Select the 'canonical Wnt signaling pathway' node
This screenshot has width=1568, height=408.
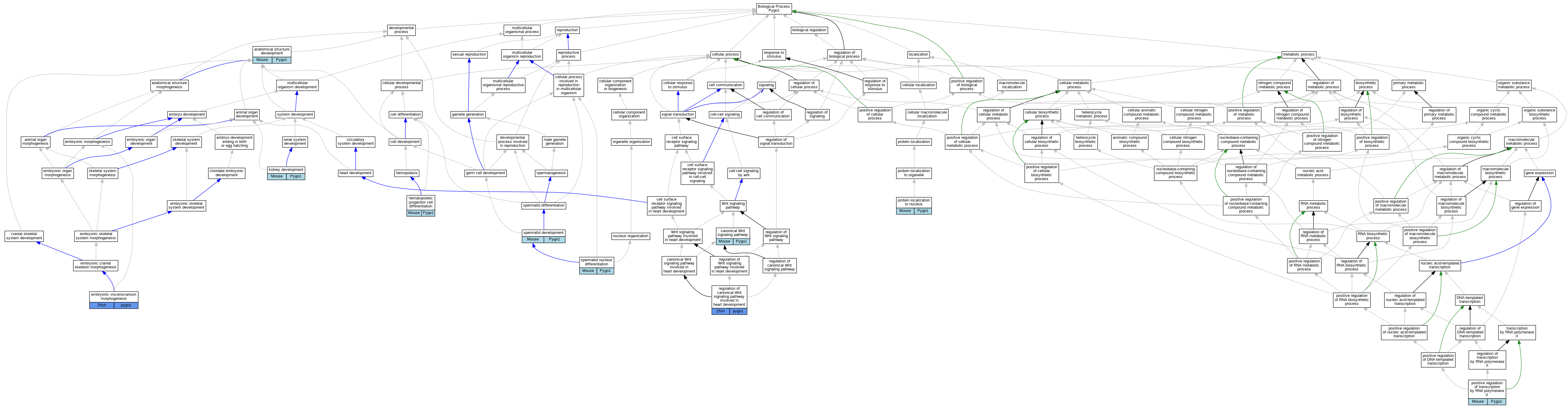tap(733, 236)
